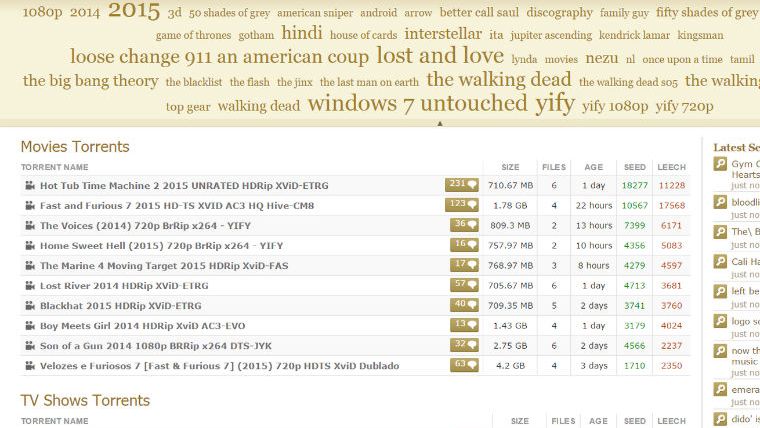Click camera icon beside Home Sweet Hell
Screen dimensions: 760x428
30,245
